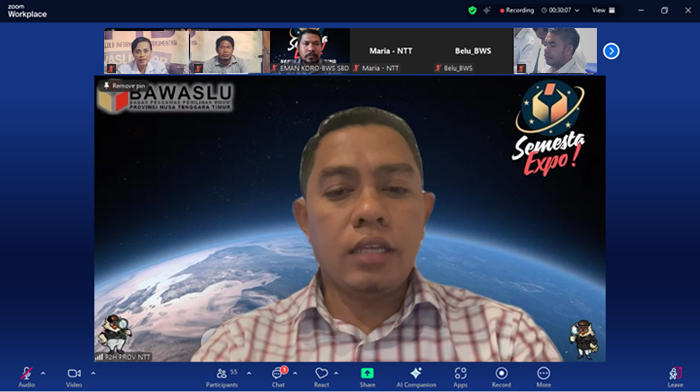Open the More options menu
The width and height of the screenshot is (700, 392).
(543, 377)
